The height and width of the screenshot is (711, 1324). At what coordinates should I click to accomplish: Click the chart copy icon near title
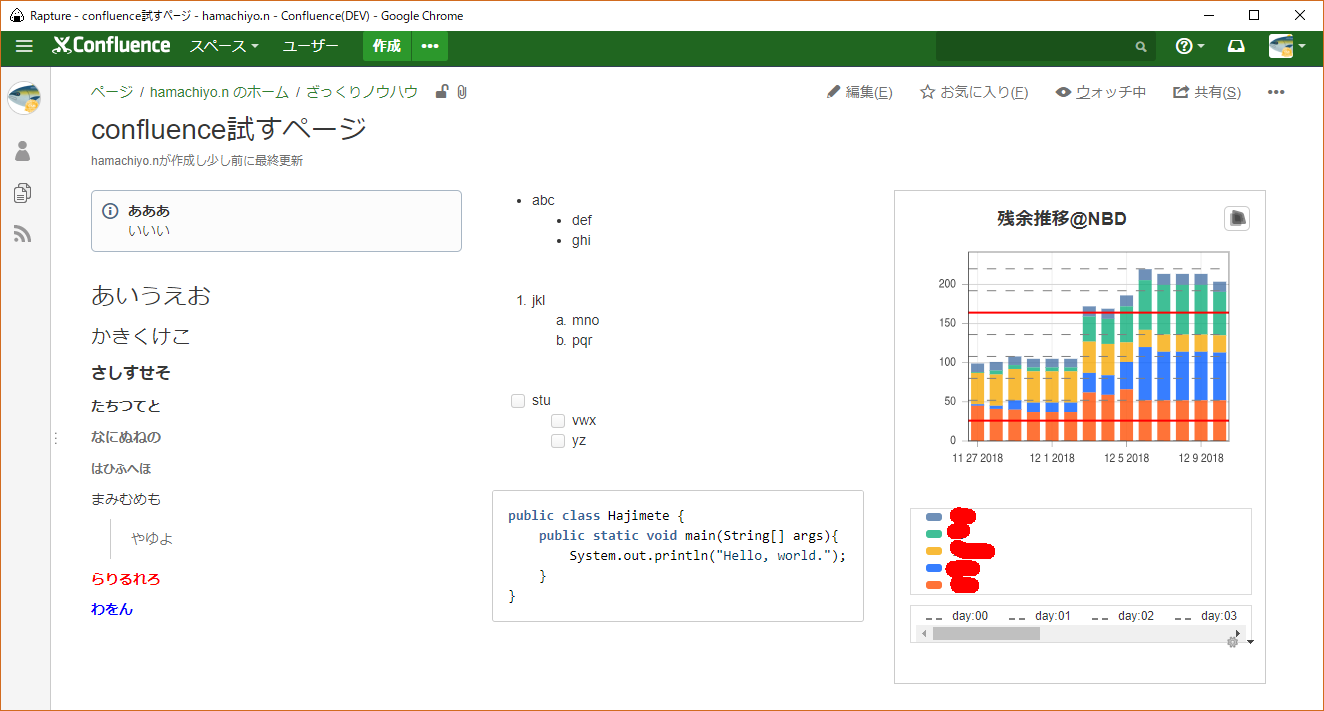tap(1237, 218)
